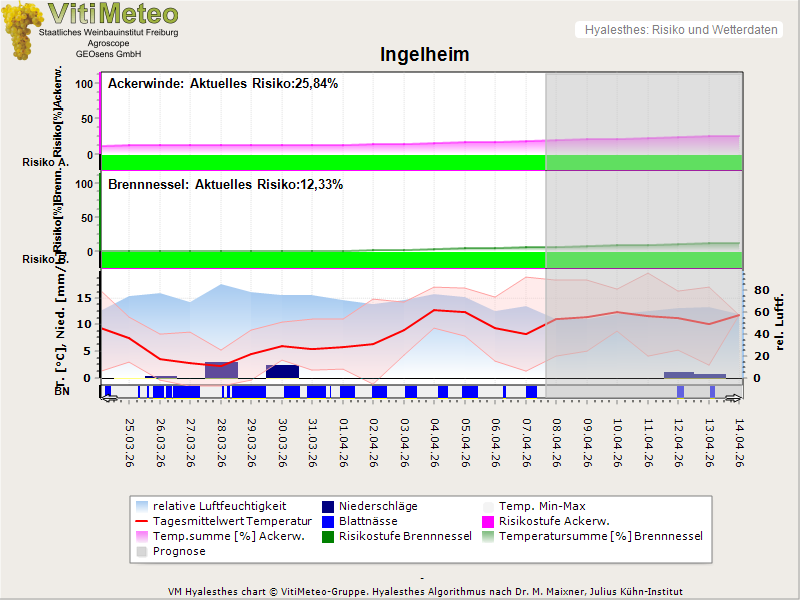Viewport: 800px width, 600px height.
Task: Click the VitiMeteo grape logo
Action: pos(22,30)
